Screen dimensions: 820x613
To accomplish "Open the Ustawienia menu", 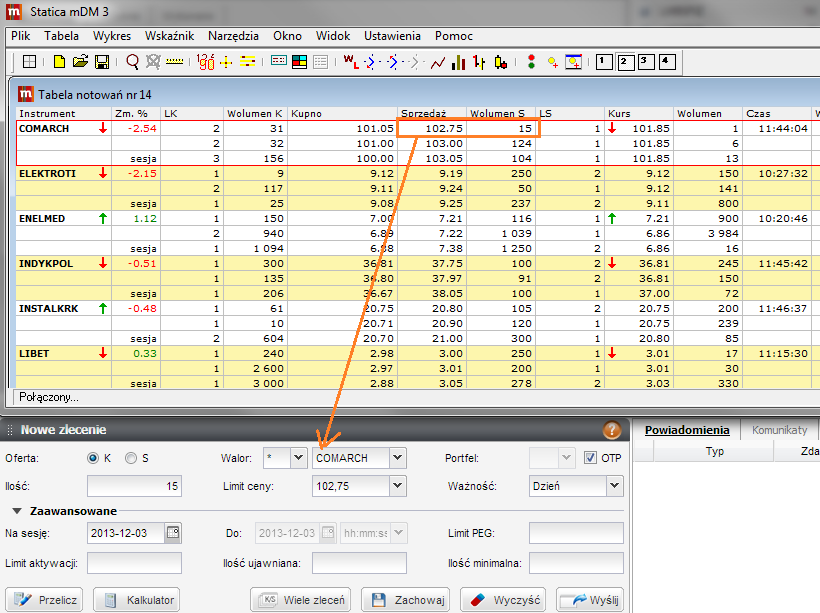I will [392, 36].
